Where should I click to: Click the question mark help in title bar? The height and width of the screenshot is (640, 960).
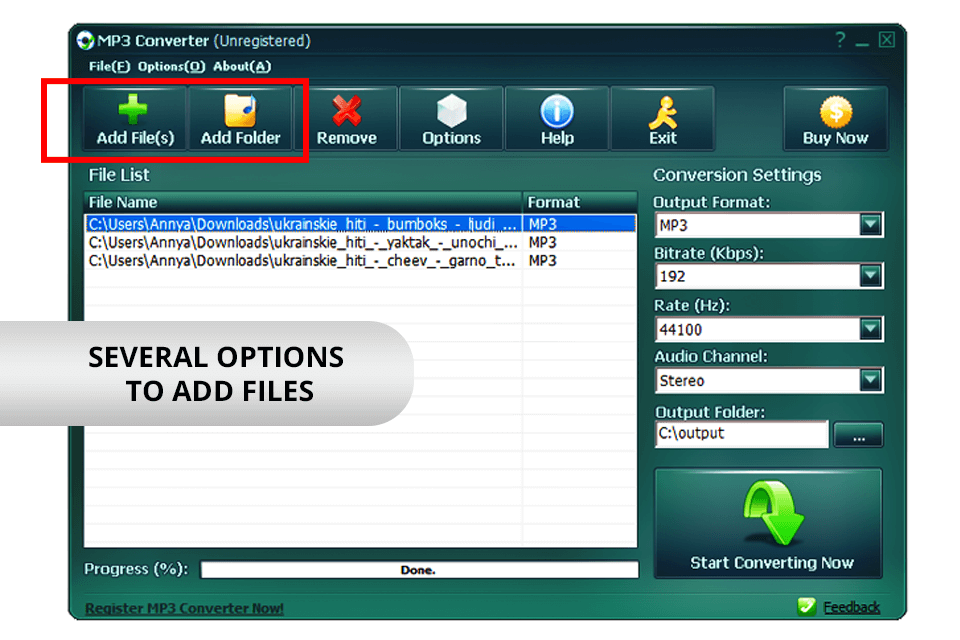coord(840,40)
